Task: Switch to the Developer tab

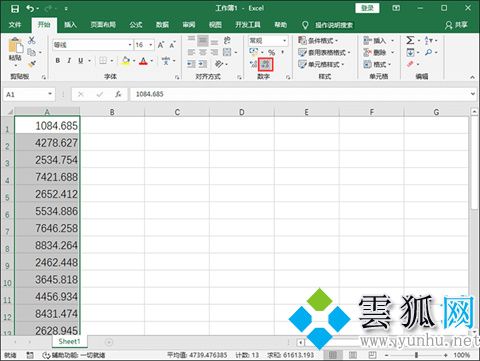Action: [x=248, y=25]
